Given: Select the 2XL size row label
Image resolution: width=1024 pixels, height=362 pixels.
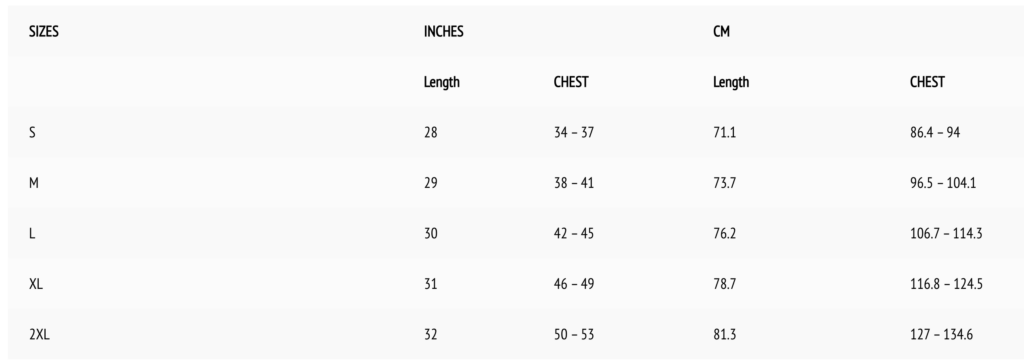Looking at the screenshot, I should click(39, 335).
